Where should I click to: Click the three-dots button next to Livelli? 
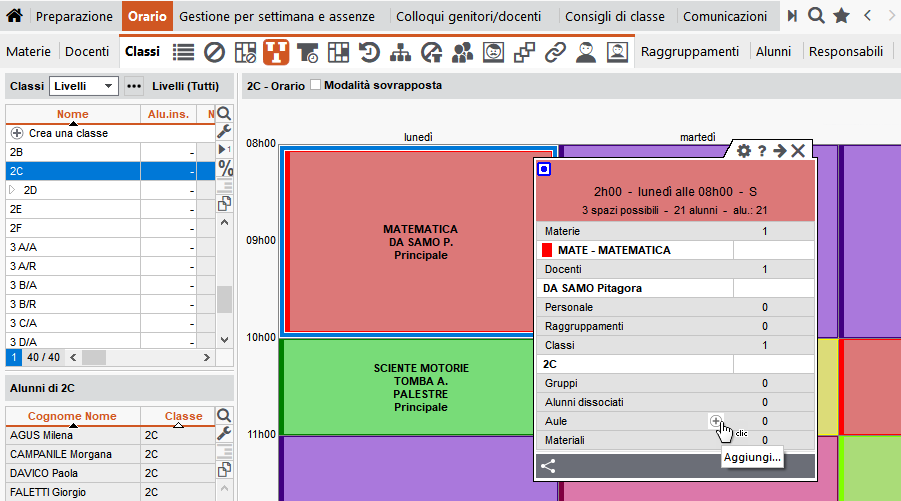click(134, 86)
